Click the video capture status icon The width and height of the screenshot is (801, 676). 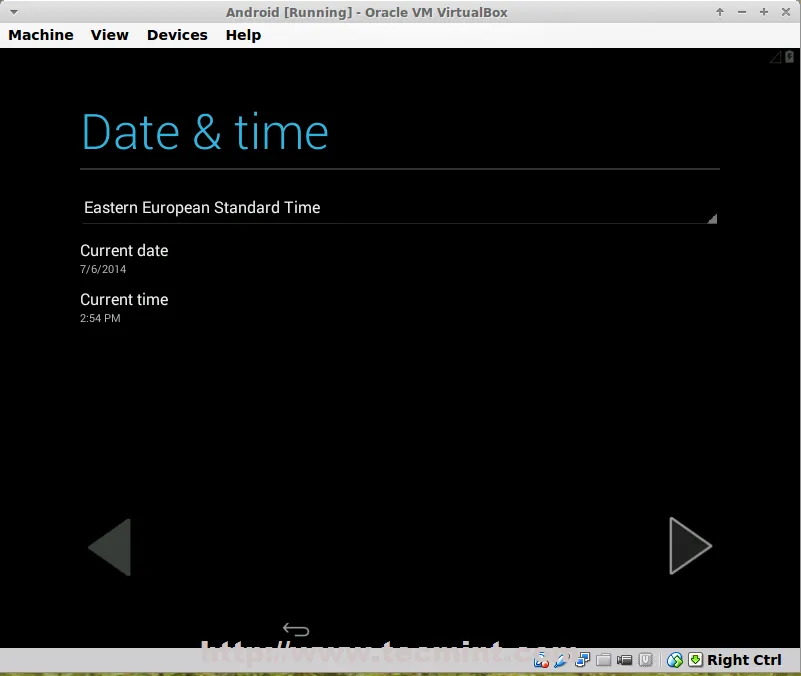[625, 660]
